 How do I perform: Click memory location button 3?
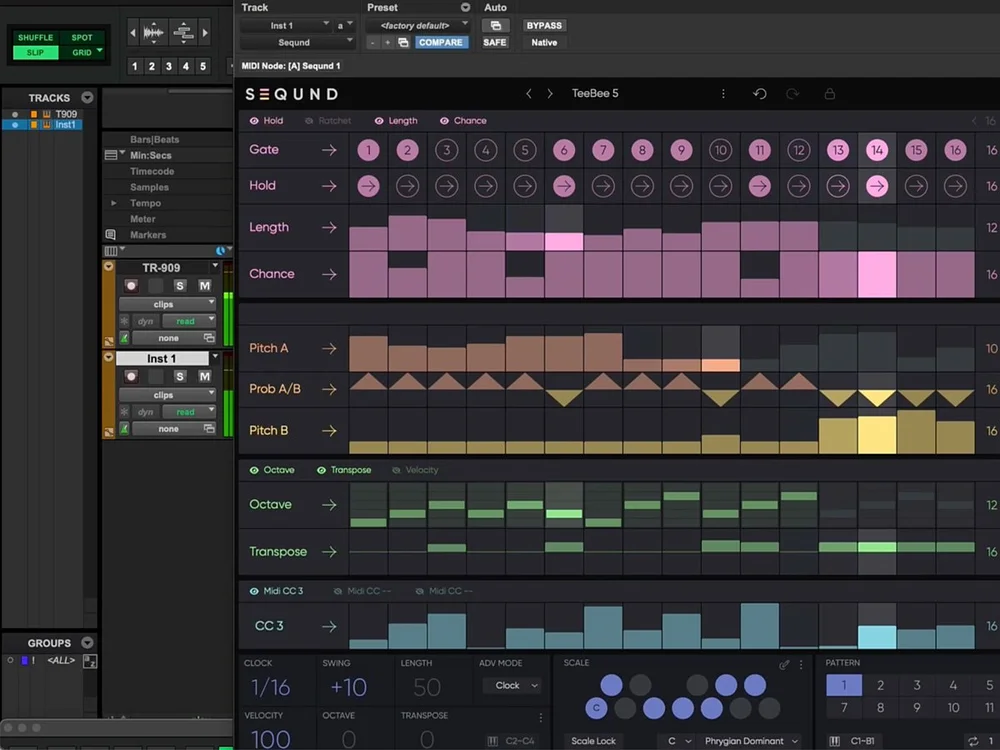[x=168, y=66]
